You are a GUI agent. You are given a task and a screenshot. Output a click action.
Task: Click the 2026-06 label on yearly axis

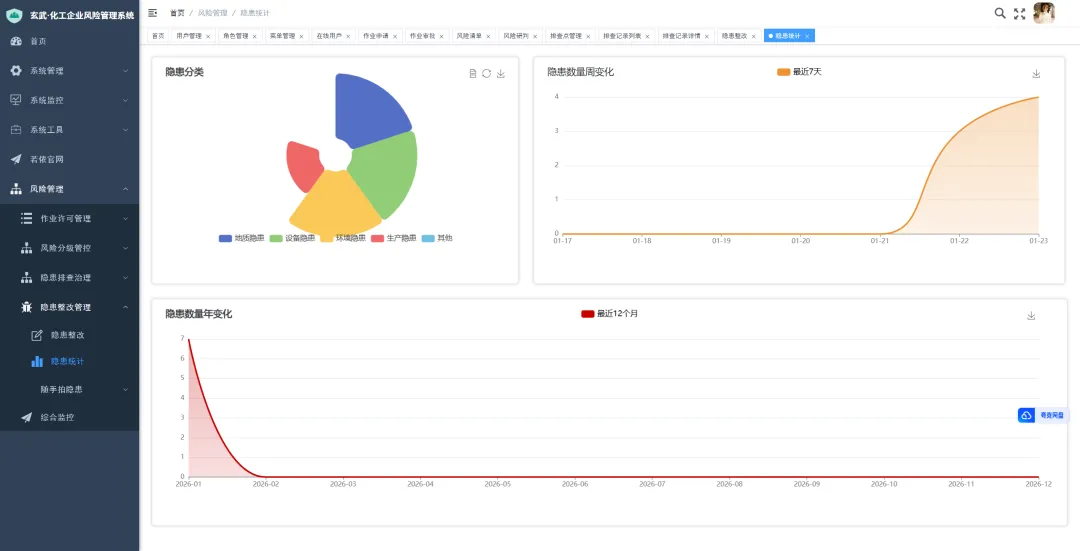tap(575, 485)
